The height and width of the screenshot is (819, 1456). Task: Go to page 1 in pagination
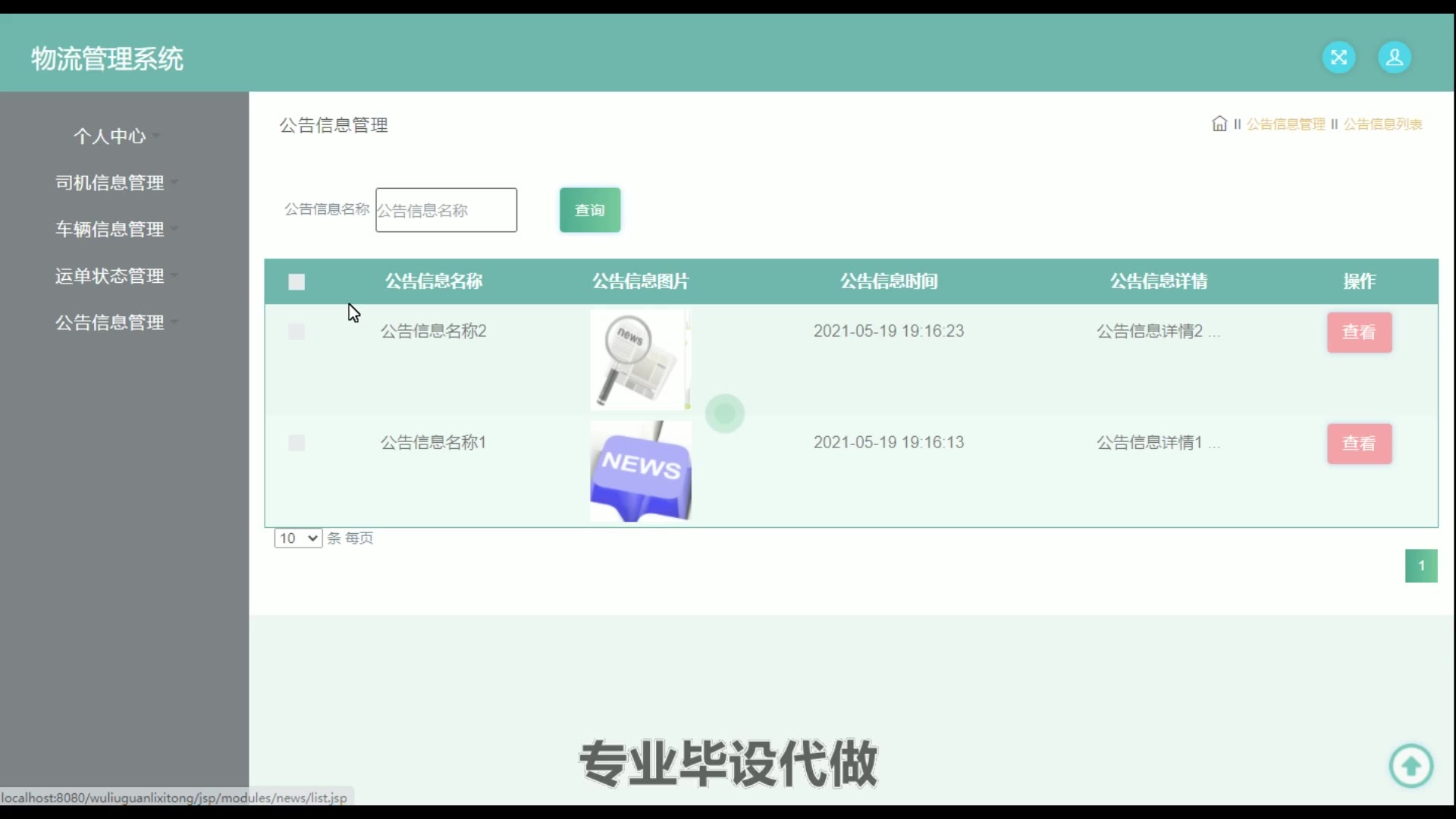point(1421,566)
